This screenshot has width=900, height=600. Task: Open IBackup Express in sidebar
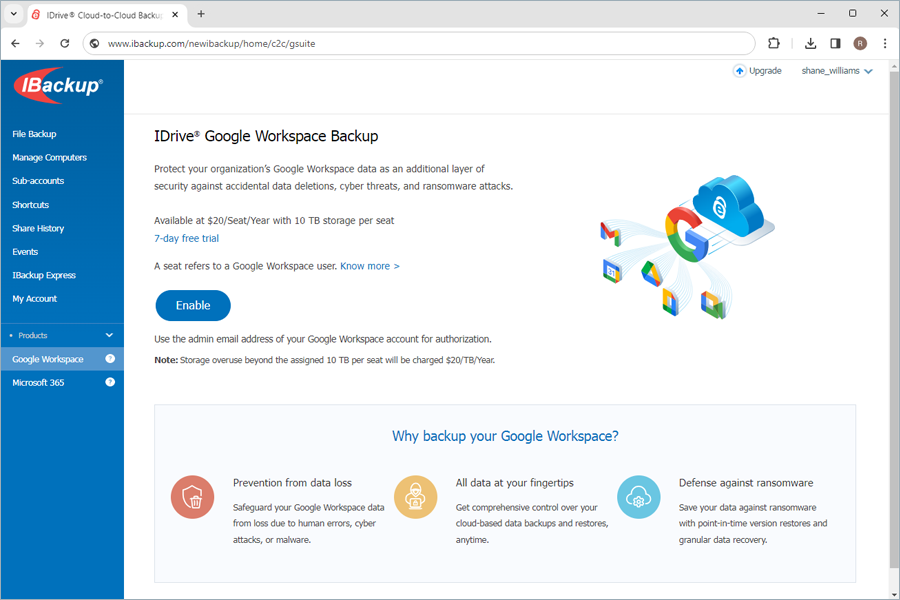(44, 275)
